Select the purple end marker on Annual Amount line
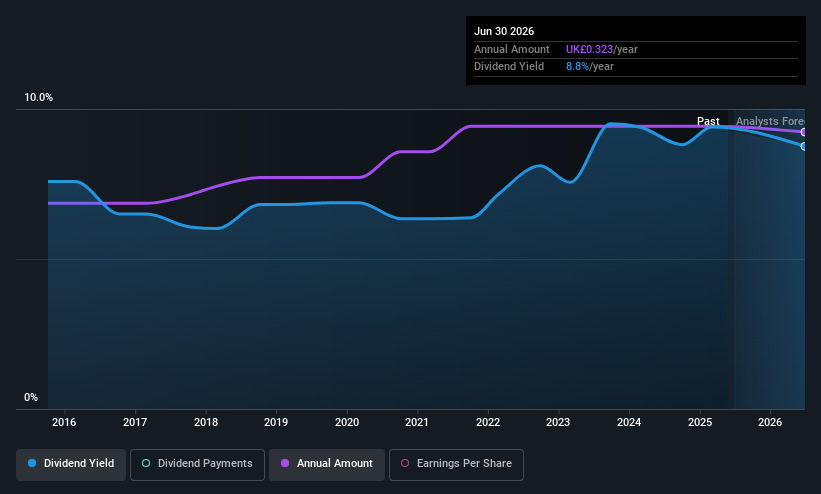This screenshot has width=821, height=494. point(803,132)
